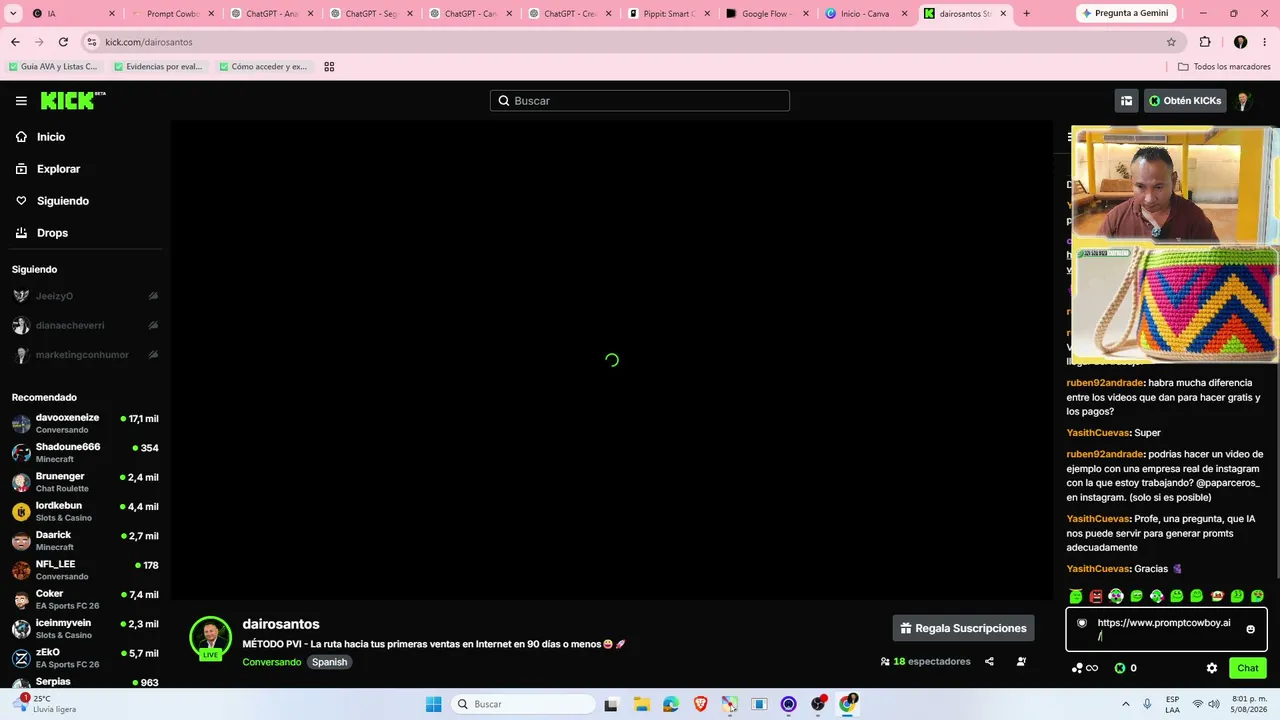Open Siguiendo in the sidebar

point(62,201)
